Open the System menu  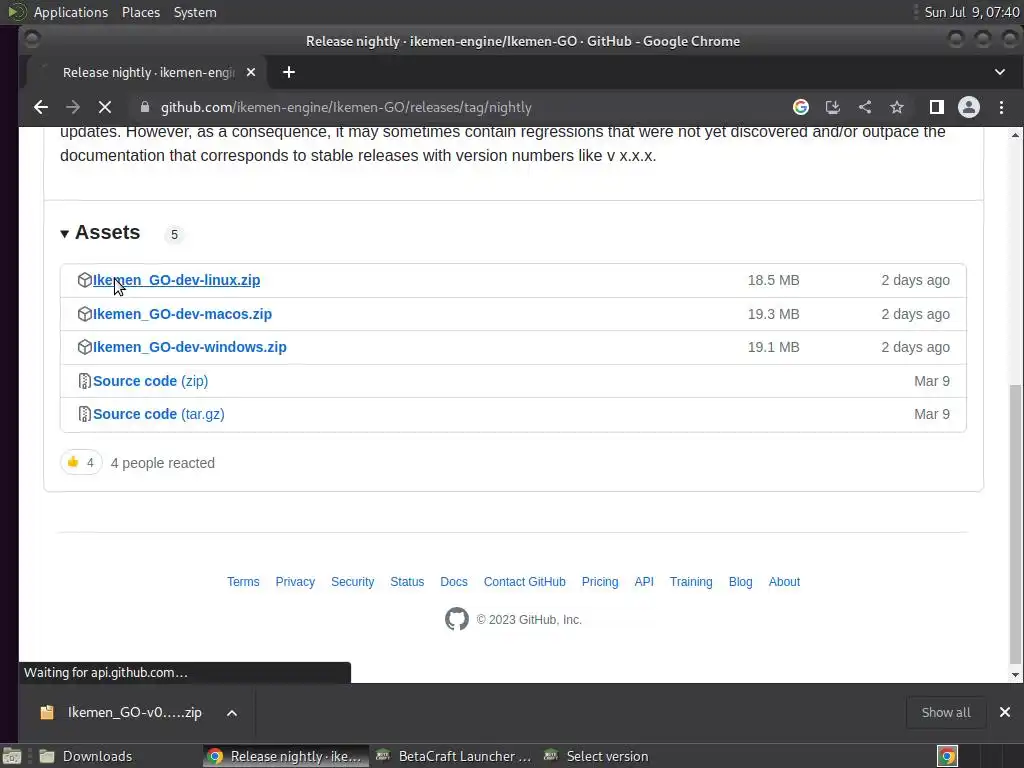(x=195, y=12)
